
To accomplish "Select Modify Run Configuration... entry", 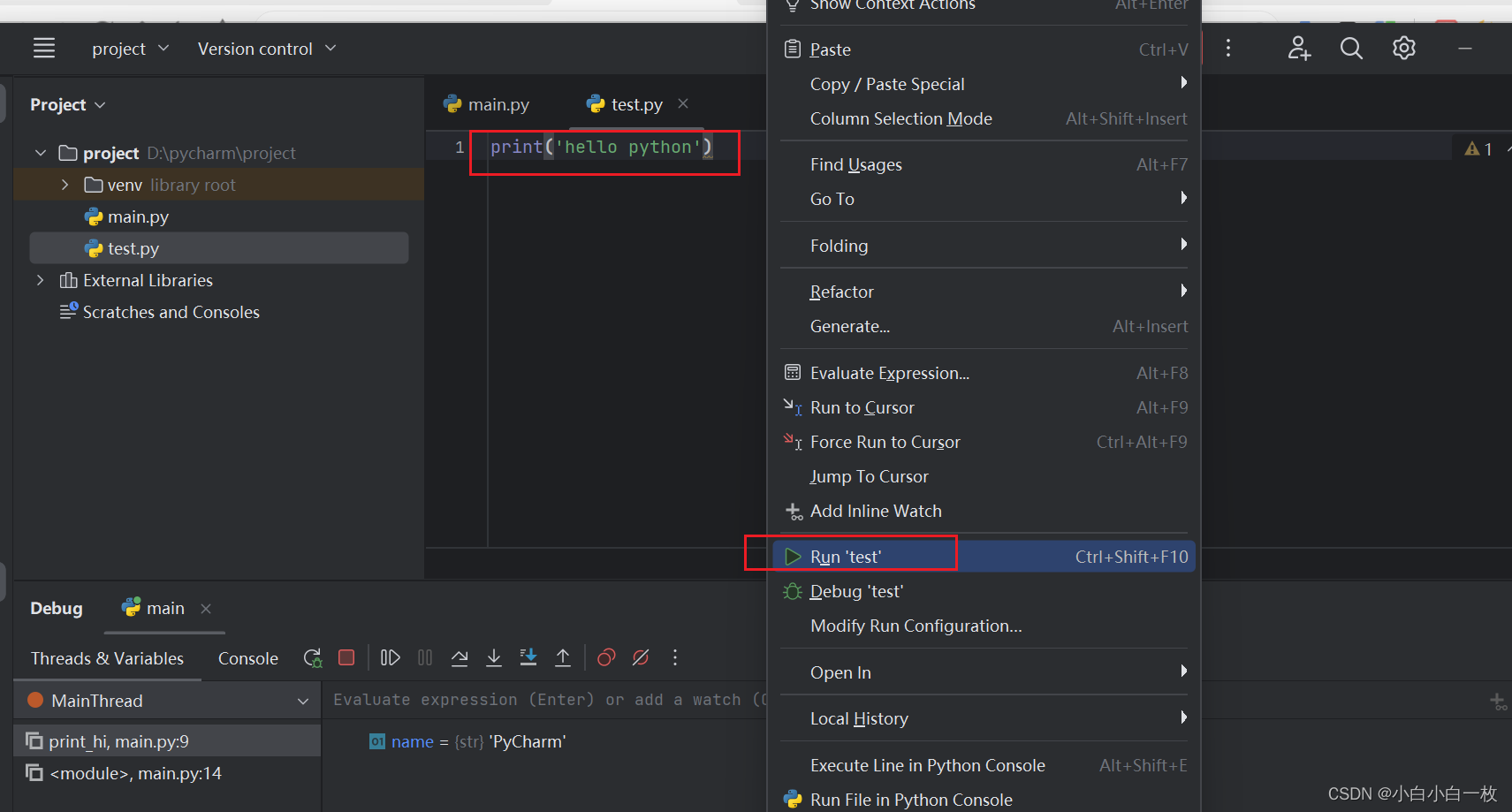I will (x=985, y=626).
